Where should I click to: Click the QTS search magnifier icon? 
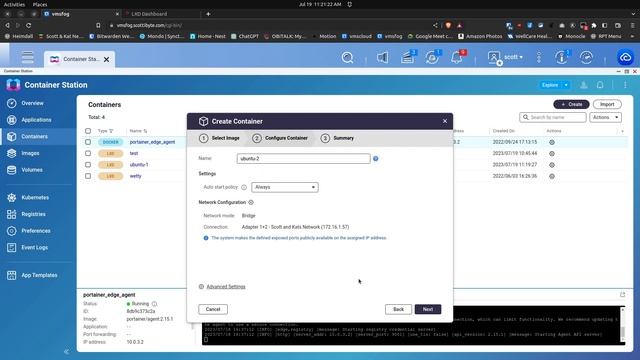tap(347, 58)
